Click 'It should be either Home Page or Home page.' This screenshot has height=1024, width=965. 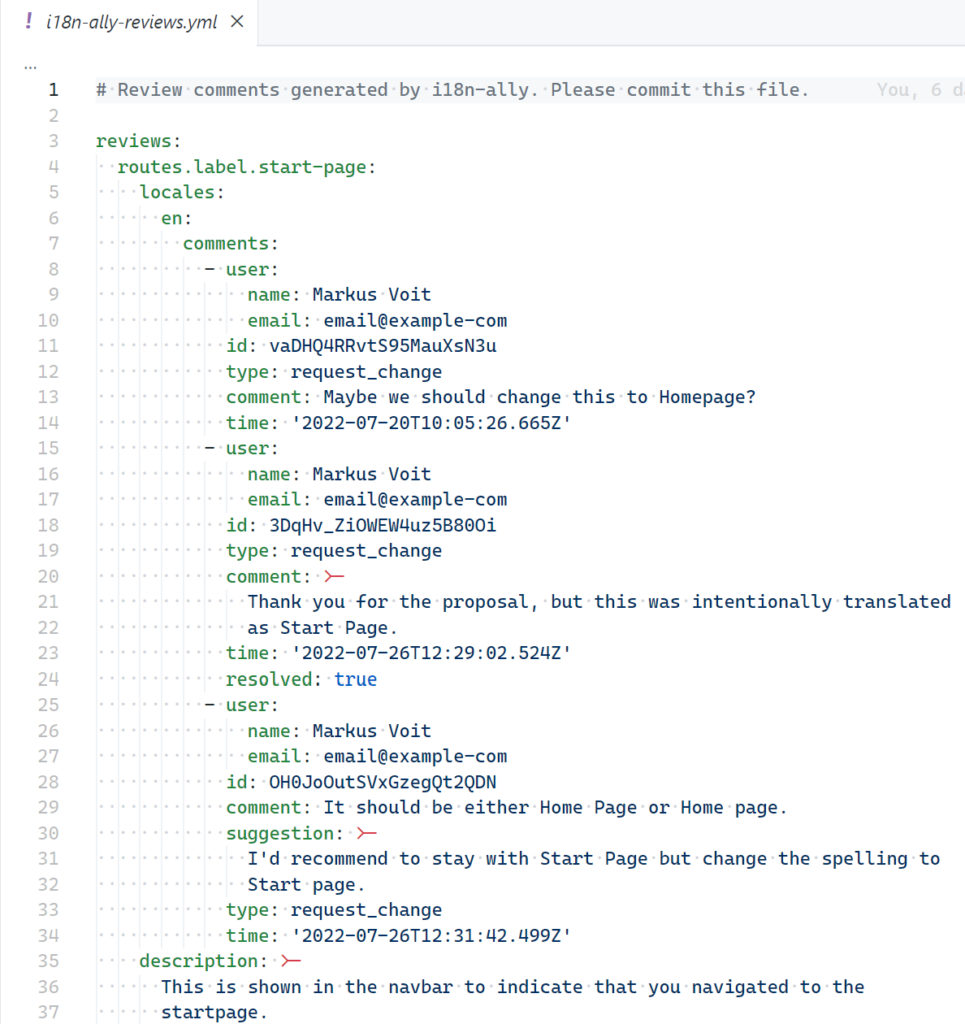[556, 807]
